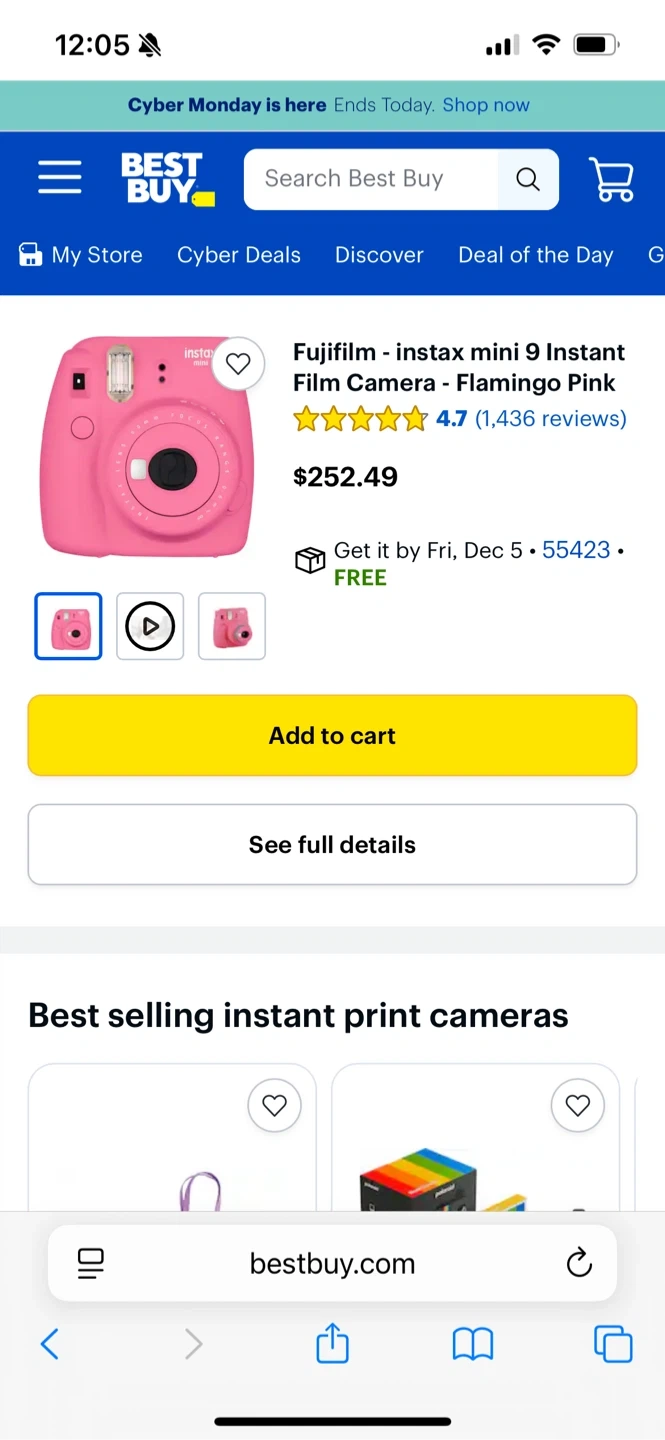665x1440 pixels.
Task: Tap the Best Buy logo
Action: 166,179
